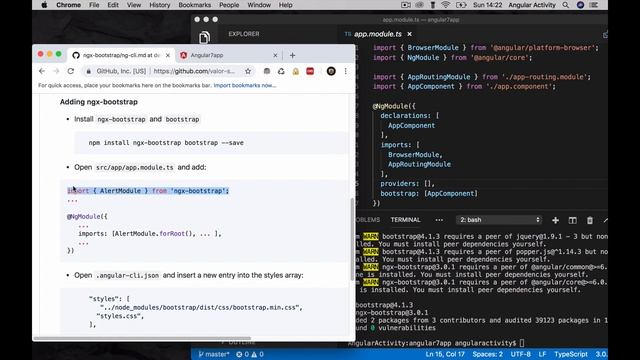The image size is (640, 360).
Task: Click the terminal command prompt
Action: click(x=436, y=343)
